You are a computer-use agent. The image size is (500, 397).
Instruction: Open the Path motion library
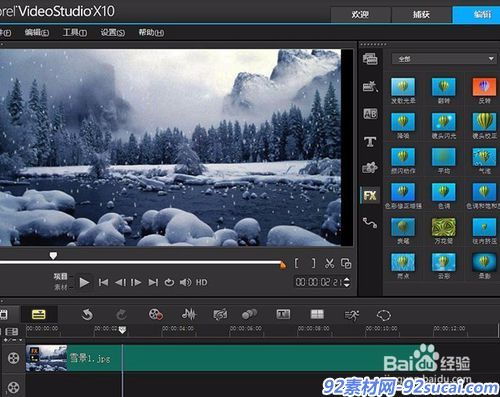point(370,223)
